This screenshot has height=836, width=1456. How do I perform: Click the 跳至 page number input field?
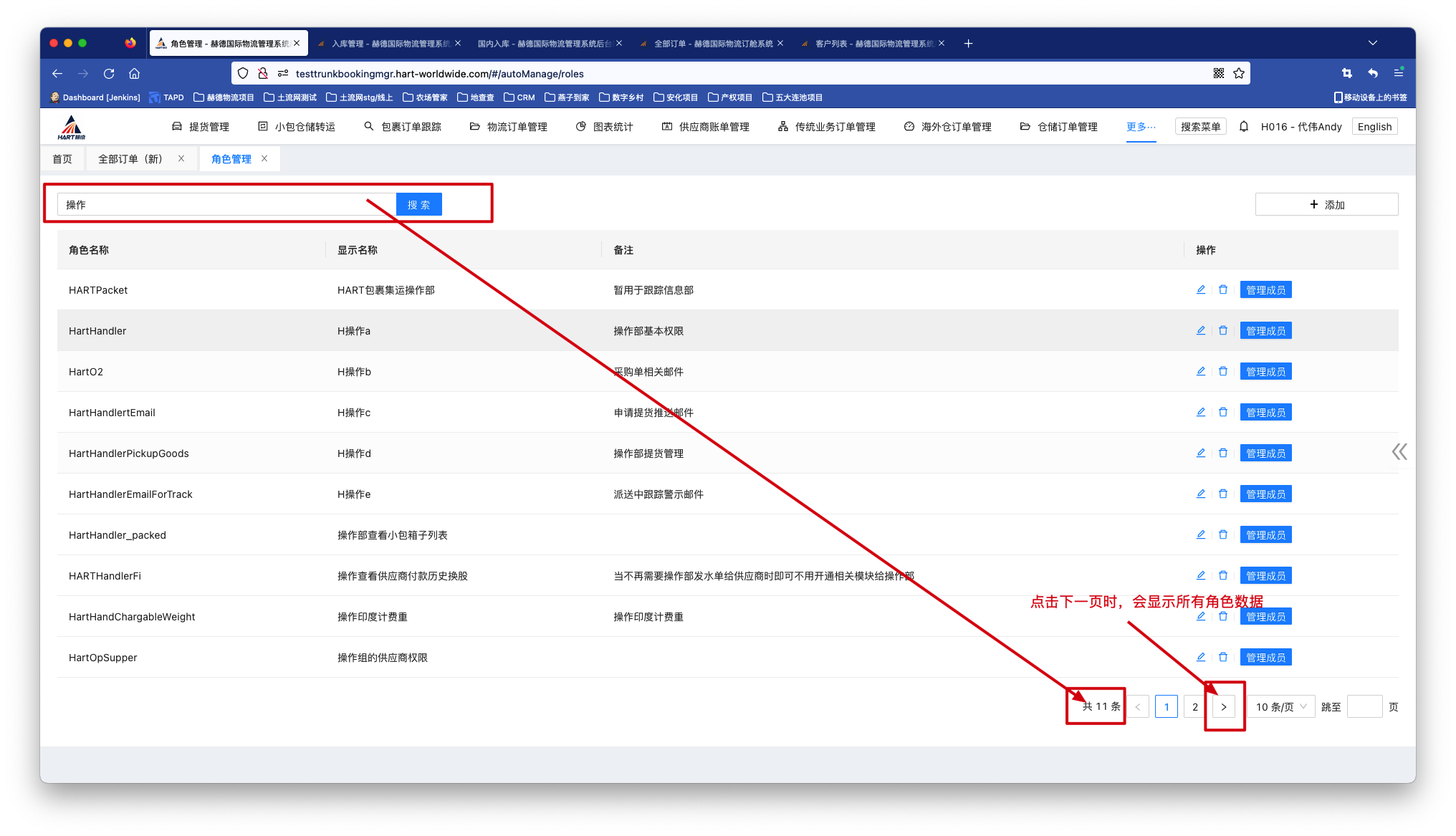[x=1364, y=706]
